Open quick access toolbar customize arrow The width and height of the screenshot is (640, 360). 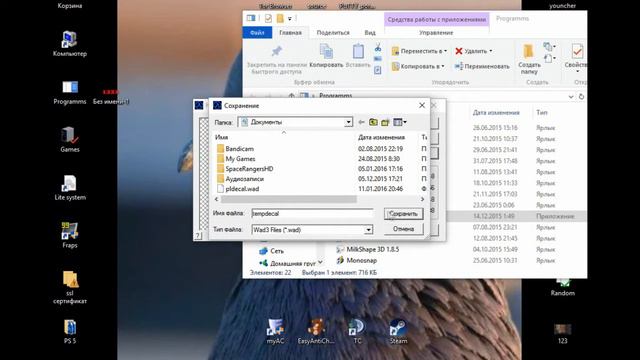click(x=290, y=19)
